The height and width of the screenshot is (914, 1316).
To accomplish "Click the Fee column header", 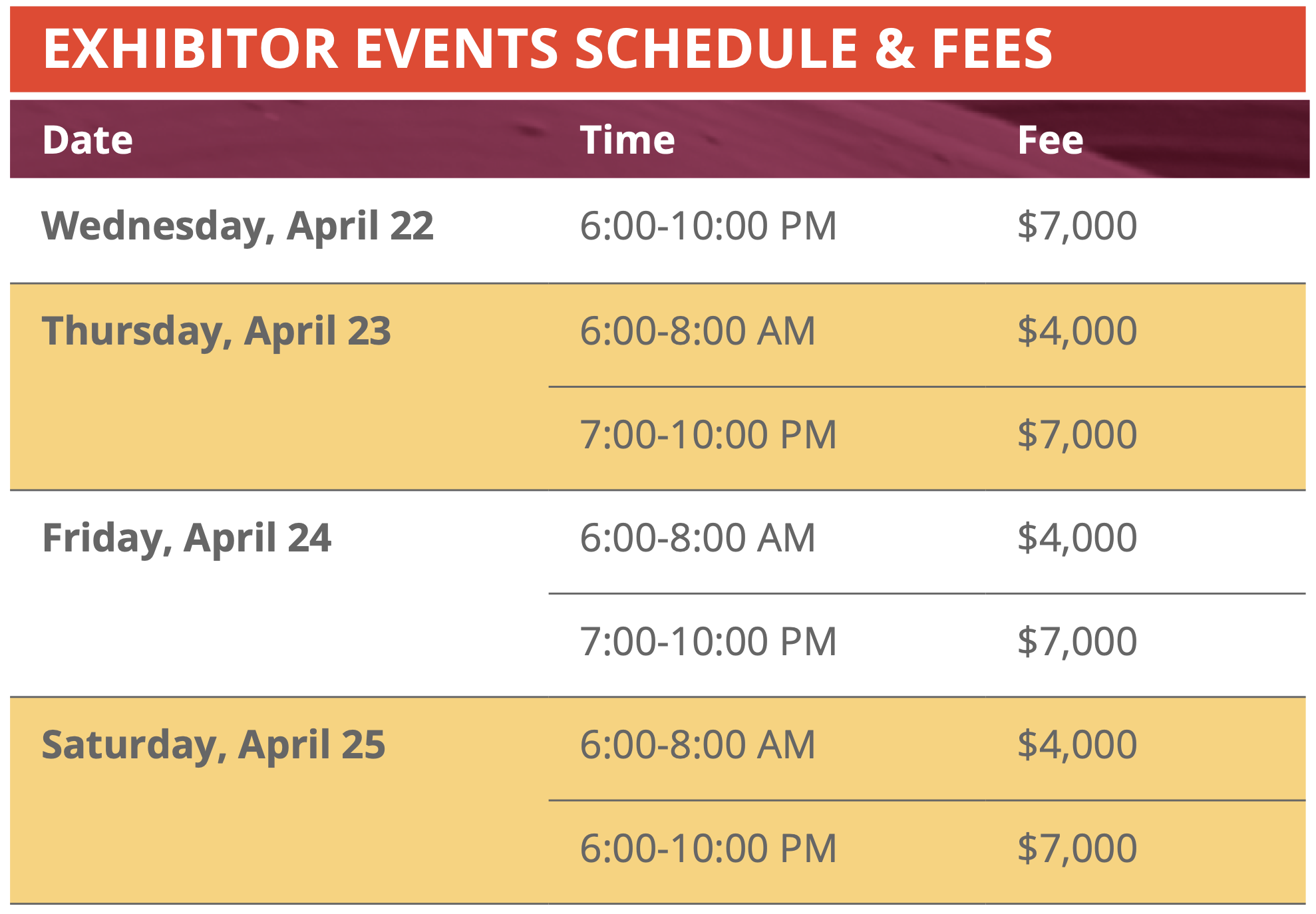I will [x=1050, y=140].
